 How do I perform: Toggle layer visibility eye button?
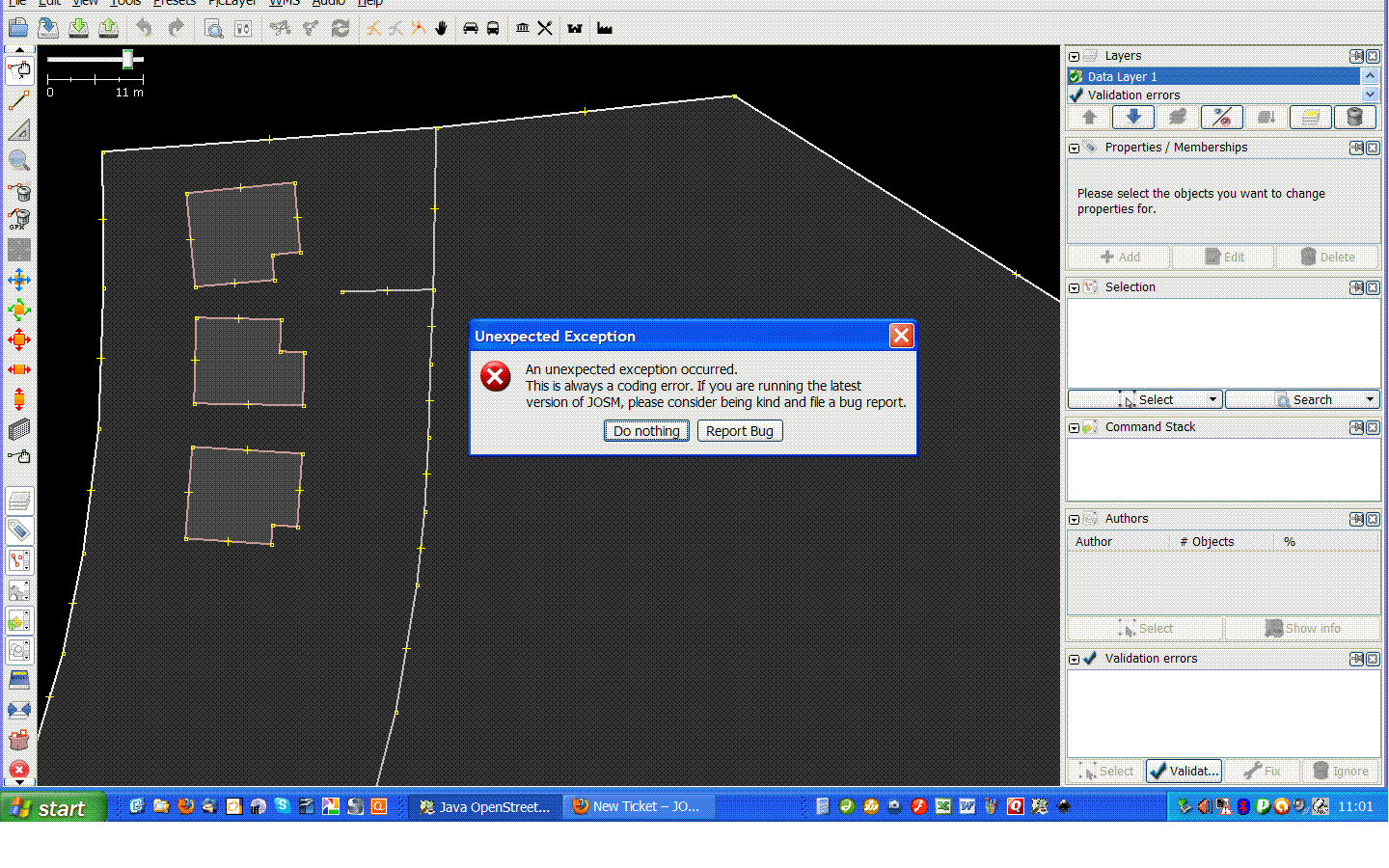(1222, 118)
